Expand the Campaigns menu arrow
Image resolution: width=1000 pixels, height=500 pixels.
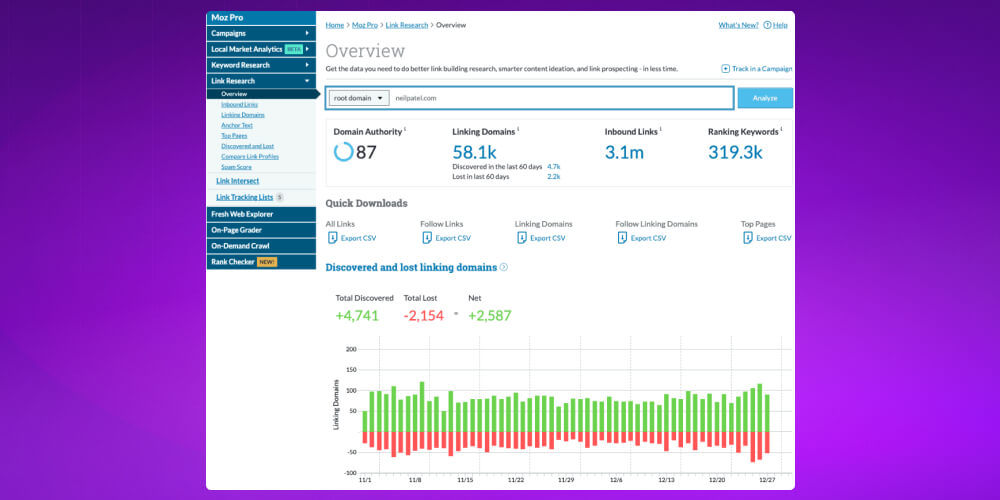pyautogui.click(x=307, y=33)
